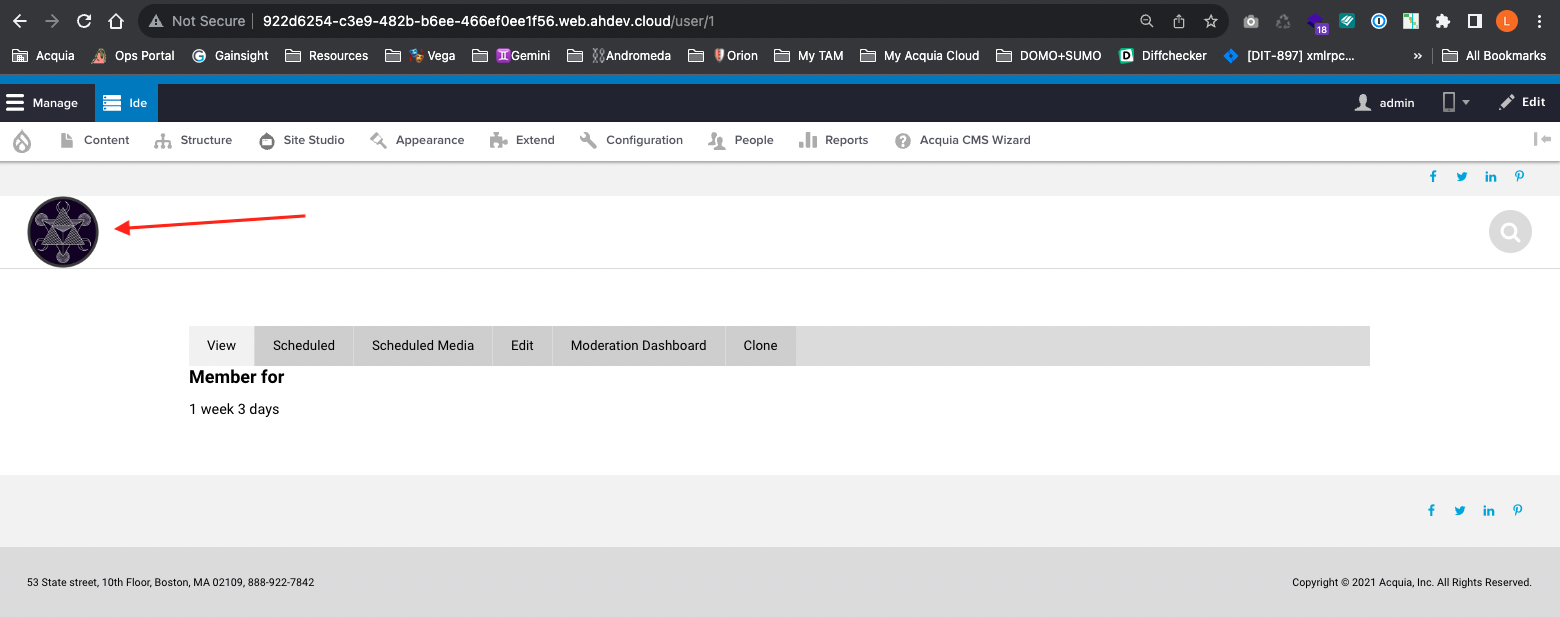Image resolution: width=1560 pixels, height=617 pixels.
Task: Toggle Edit mode with pencil button
Action: 1522,103
